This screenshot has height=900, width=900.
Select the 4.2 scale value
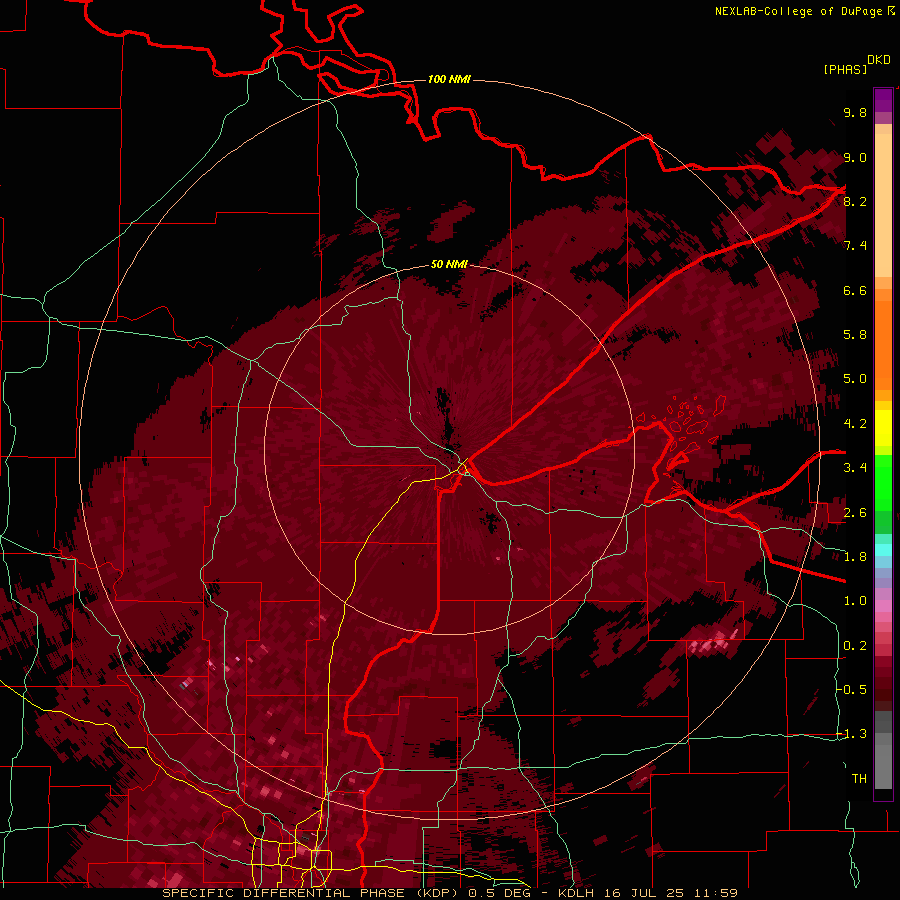click(x=855, y=424)
